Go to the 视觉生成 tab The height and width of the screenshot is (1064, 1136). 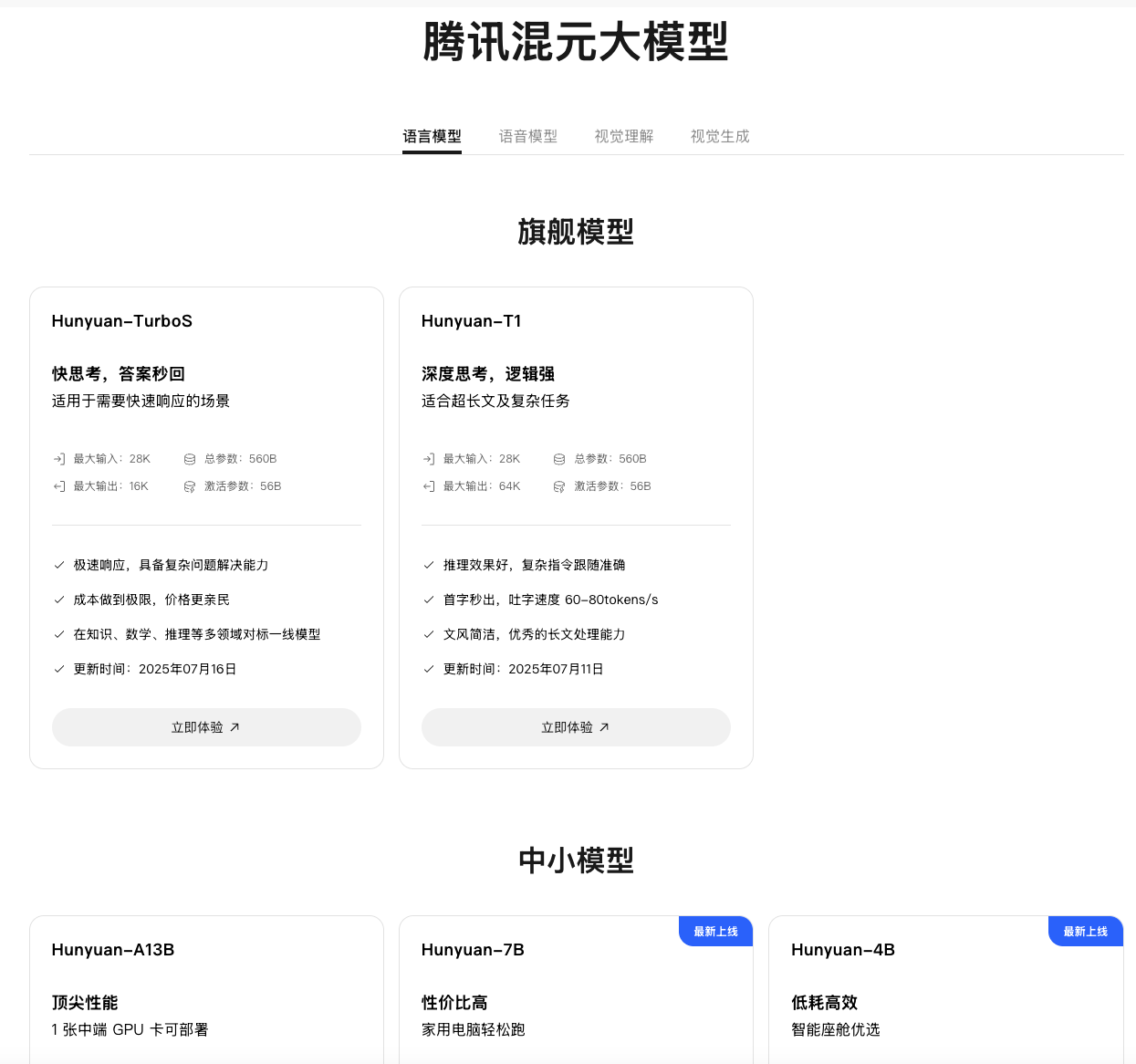(720, 136)
